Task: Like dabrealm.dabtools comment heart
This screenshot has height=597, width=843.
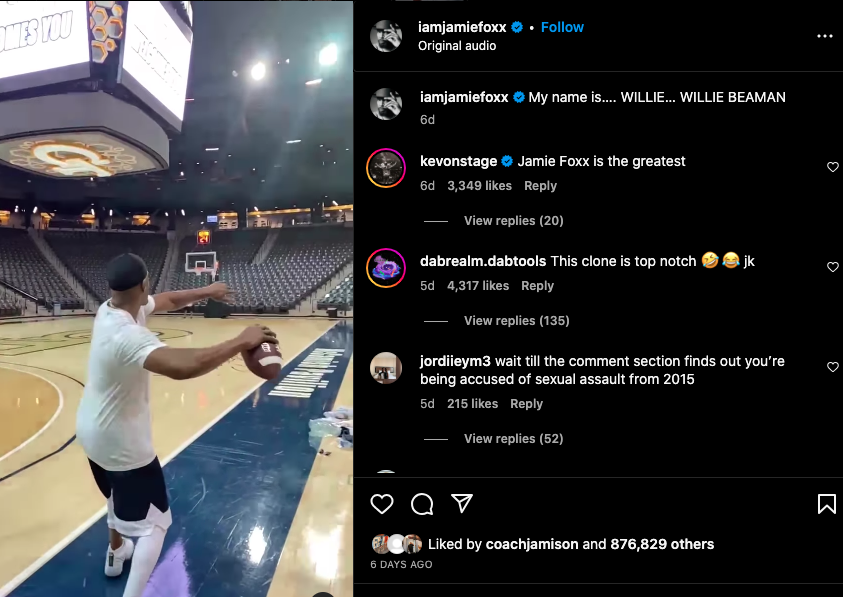Action: (x=833, y=267)
